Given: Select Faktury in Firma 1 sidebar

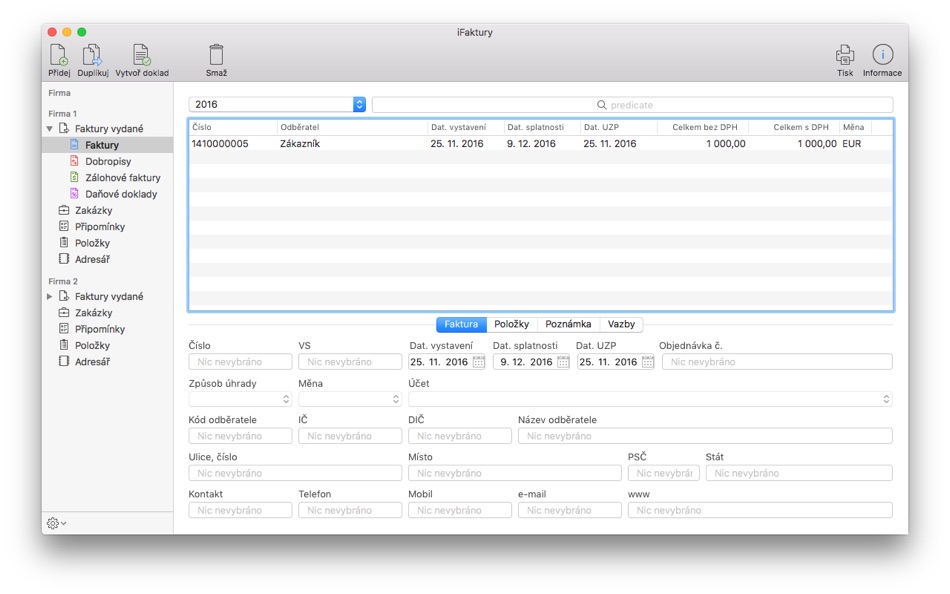Looking at the screenshot, I should pyautogui.click(x=107, y=145).
